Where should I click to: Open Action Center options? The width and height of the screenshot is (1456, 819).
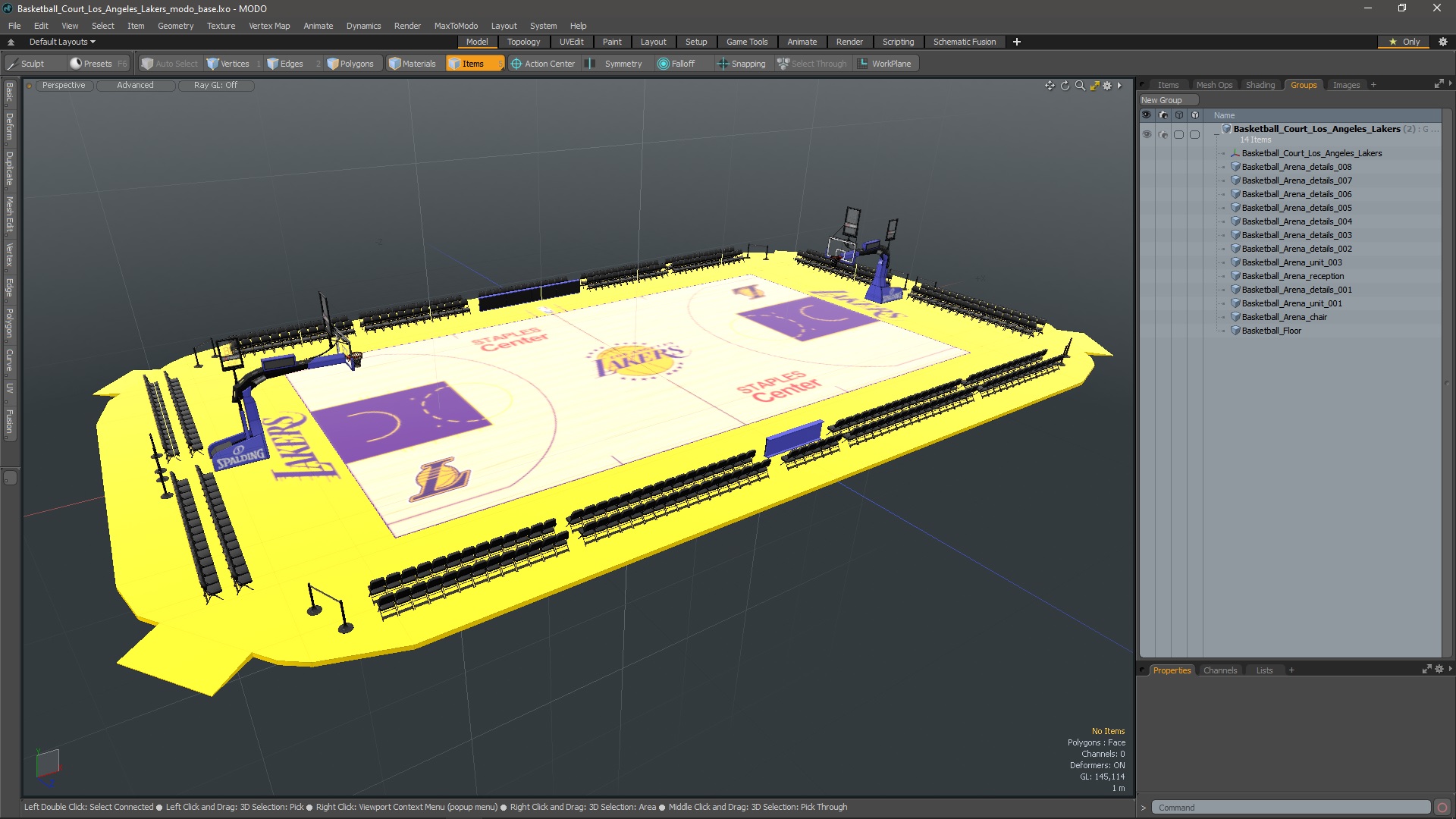pos(543,64)
